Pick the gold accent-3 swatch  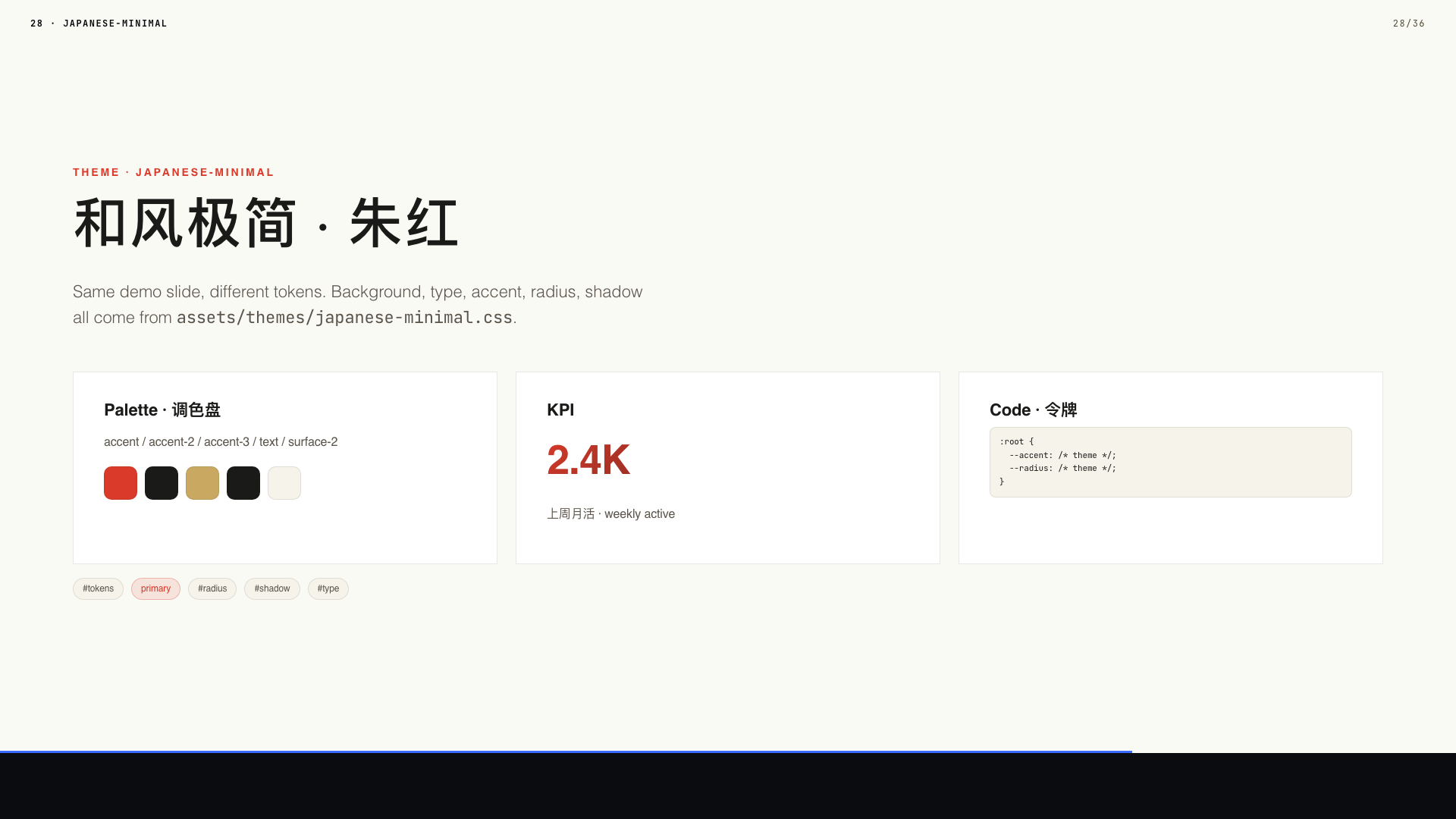202,483
